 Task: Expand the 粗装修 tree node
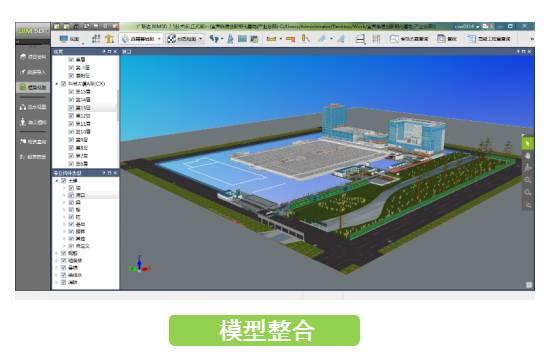57,261
